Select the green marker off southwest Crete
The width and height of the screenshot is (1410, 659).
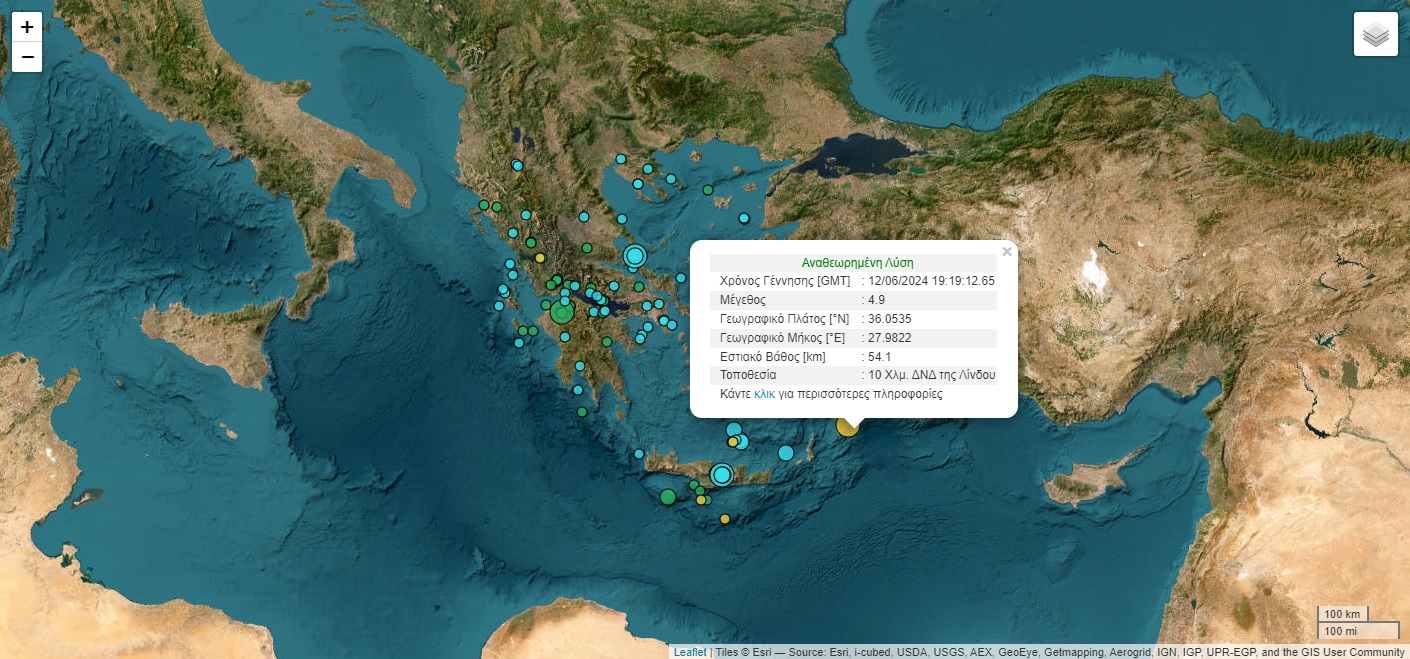tap(668, 496)
